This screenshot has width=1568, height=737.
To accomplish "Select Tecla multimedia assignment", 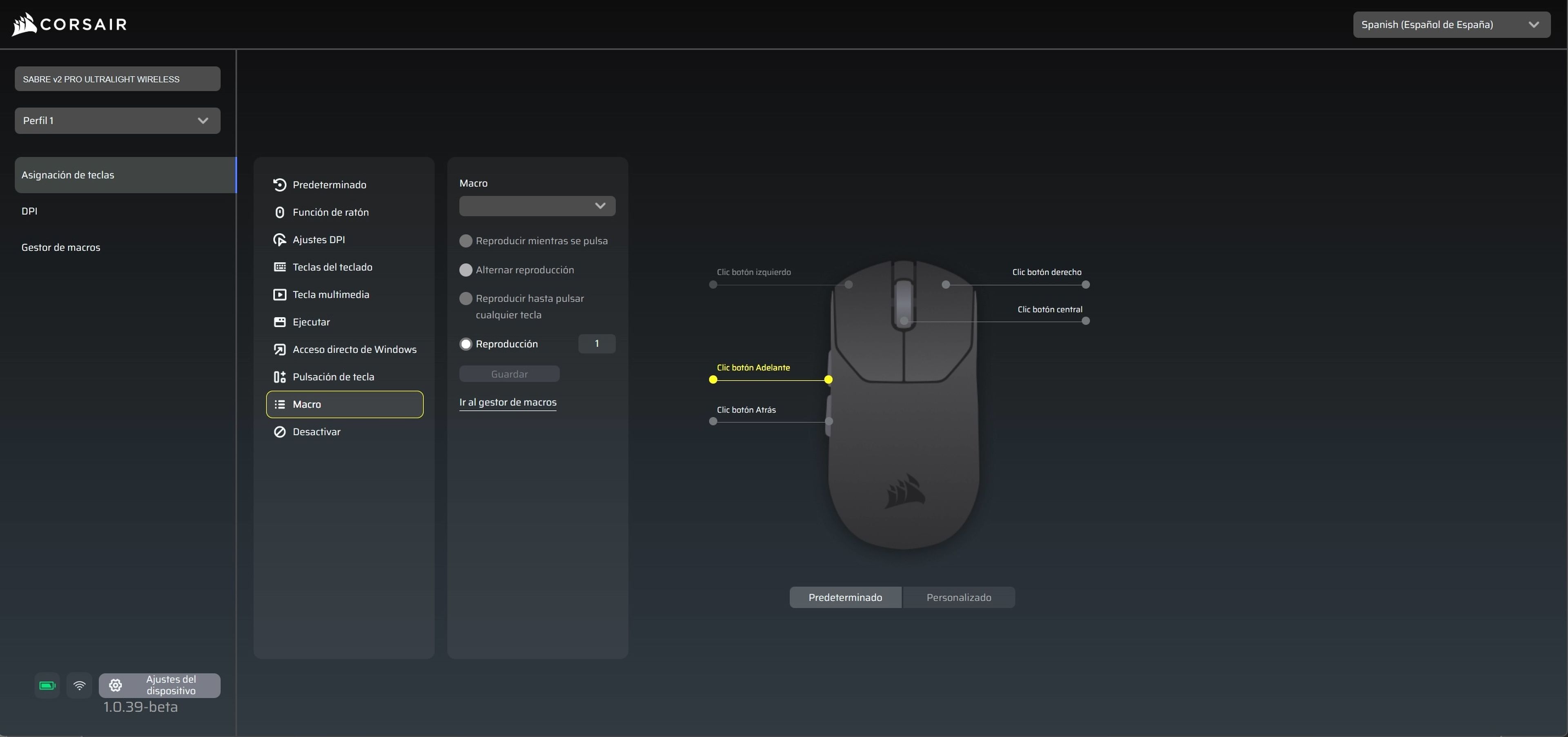I will coord(330,294).
